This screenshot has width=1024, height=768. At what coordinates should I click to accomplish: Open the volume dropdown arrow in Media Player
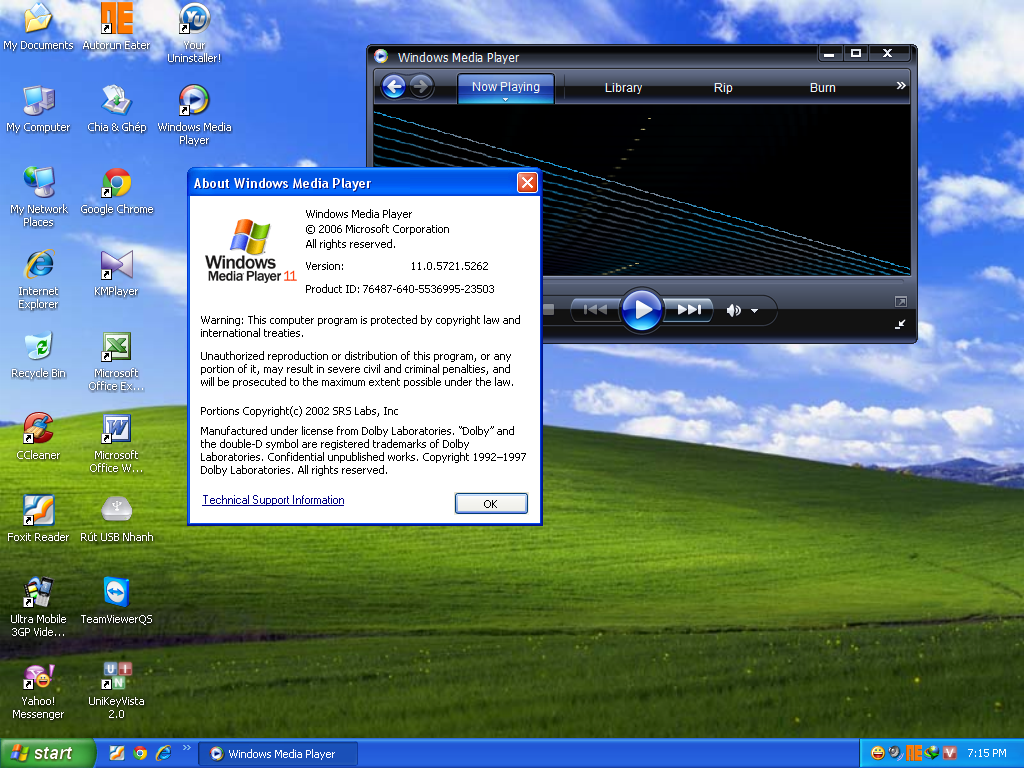pos(755,311)
